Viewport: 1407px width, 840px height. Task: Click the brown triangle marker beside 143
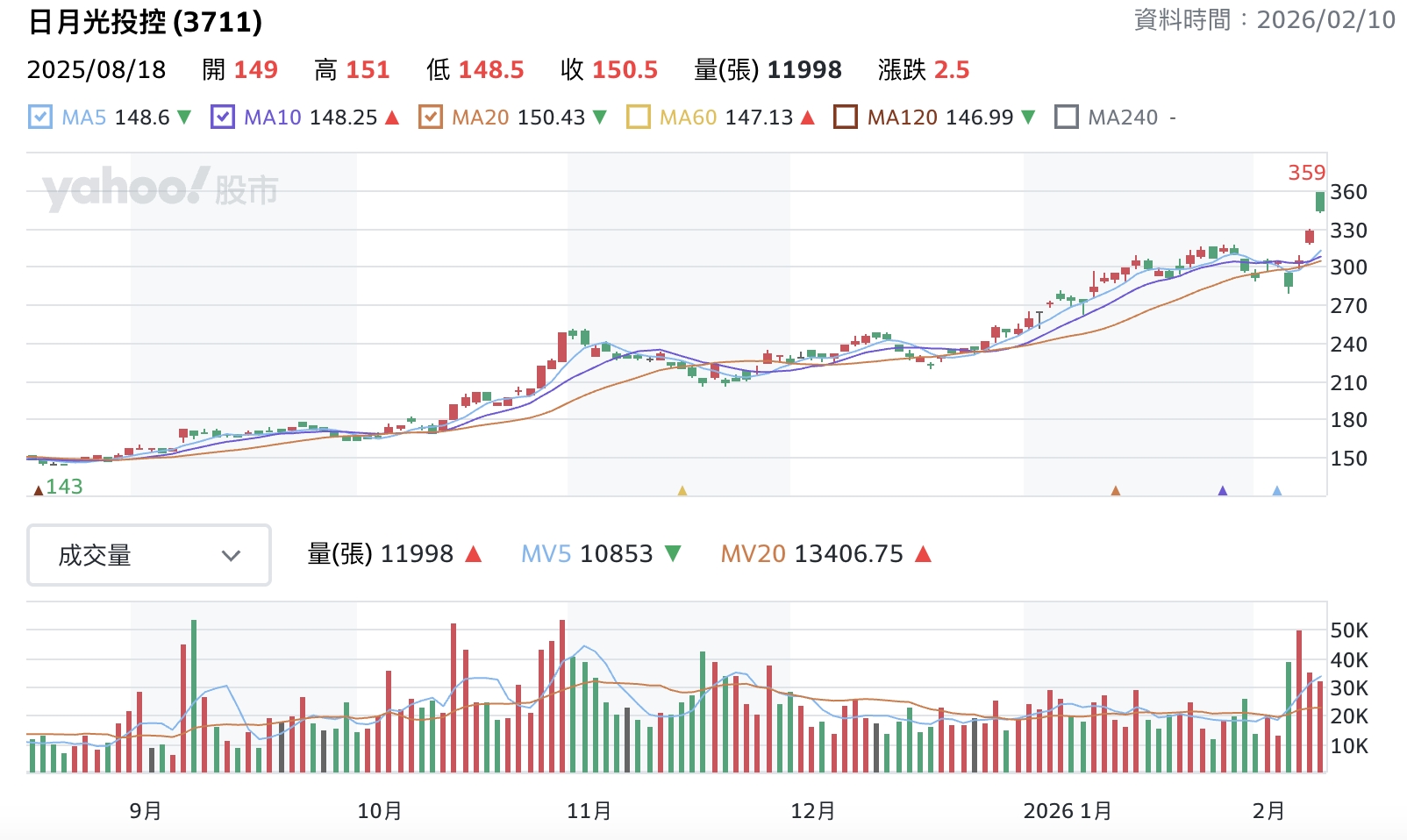pyautogui.click(x=38, y=490)
